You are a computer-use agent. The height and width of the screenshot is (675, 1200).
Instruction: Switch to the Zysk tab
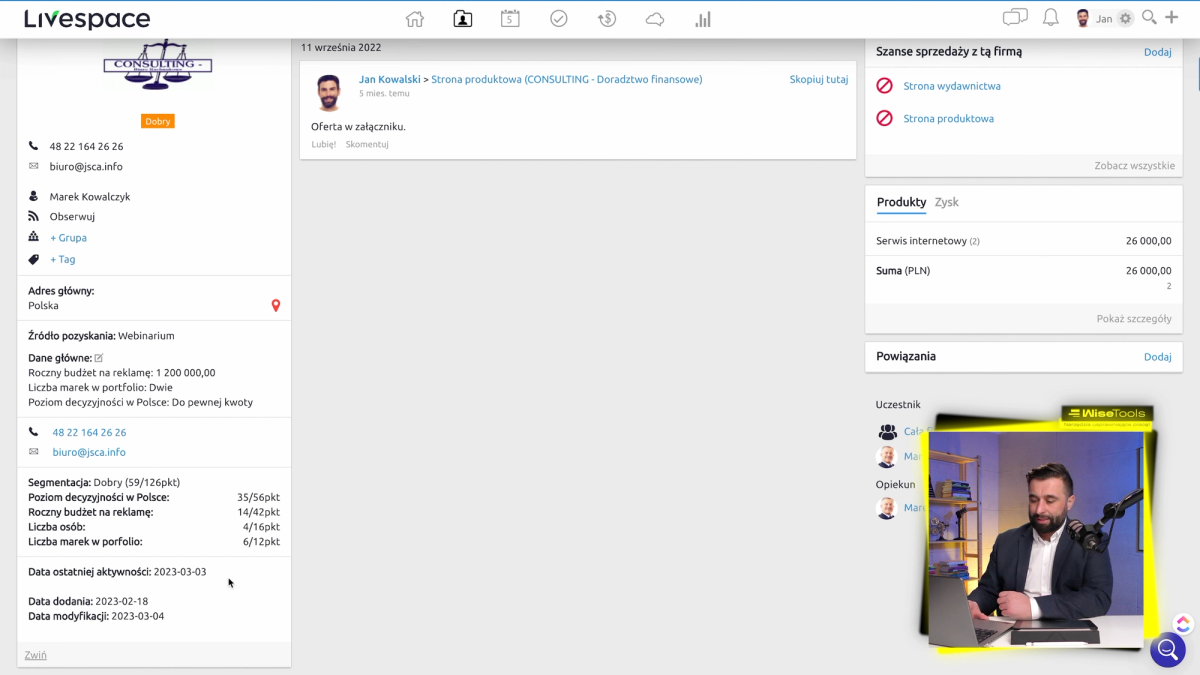[946, 202]
